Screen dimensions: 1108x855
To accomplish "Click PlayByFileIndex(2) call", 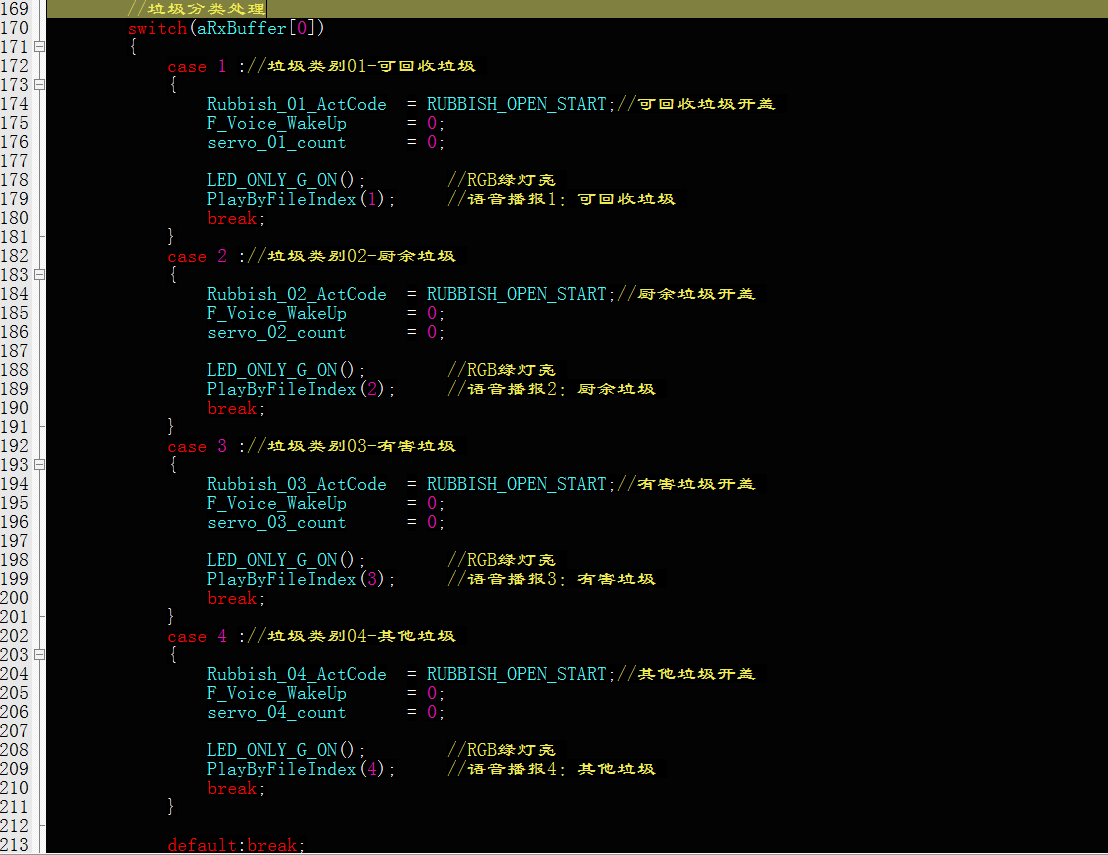I will (295, 389).
